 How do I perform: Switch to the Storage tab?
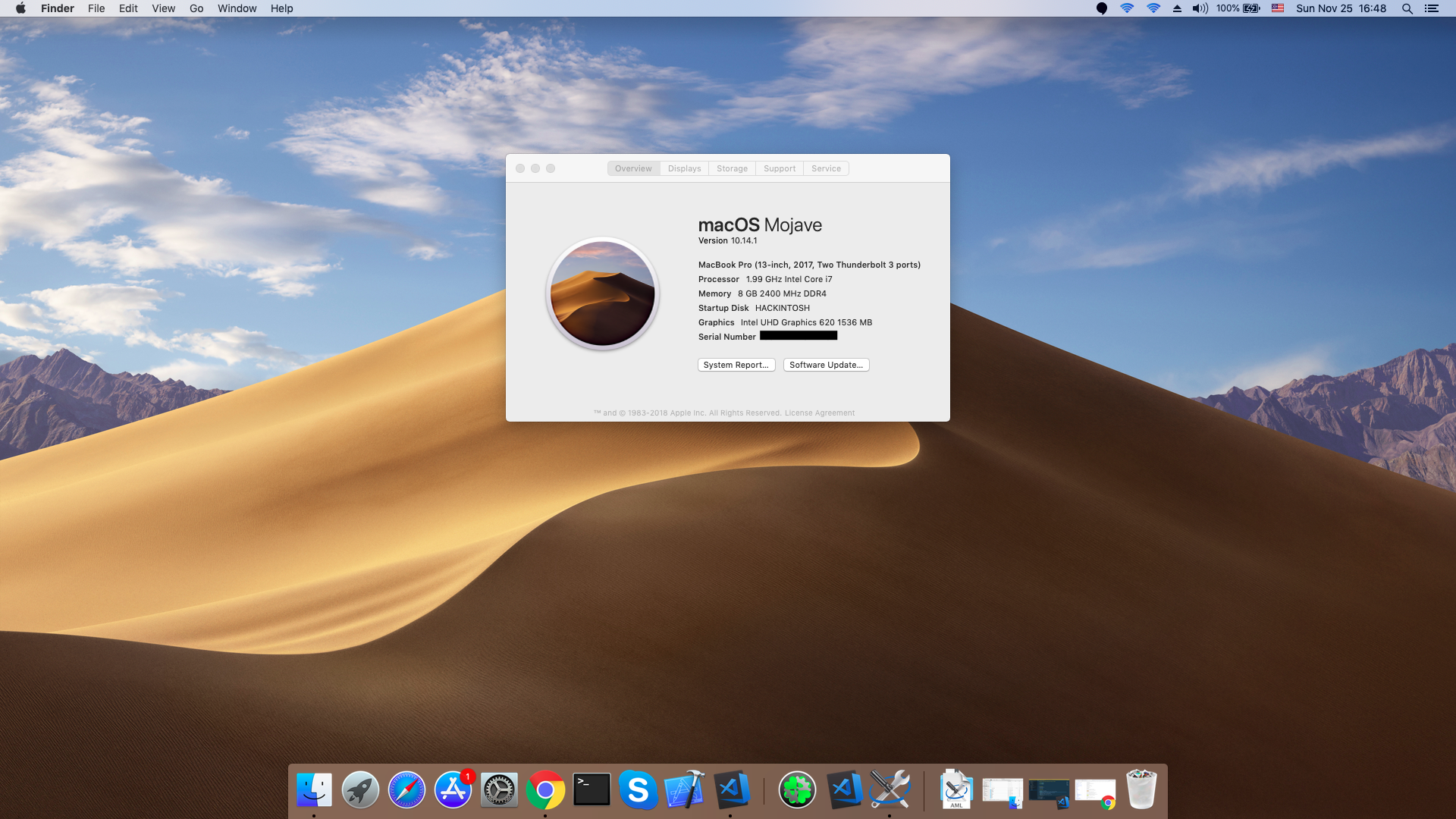(x=732, y=168)
